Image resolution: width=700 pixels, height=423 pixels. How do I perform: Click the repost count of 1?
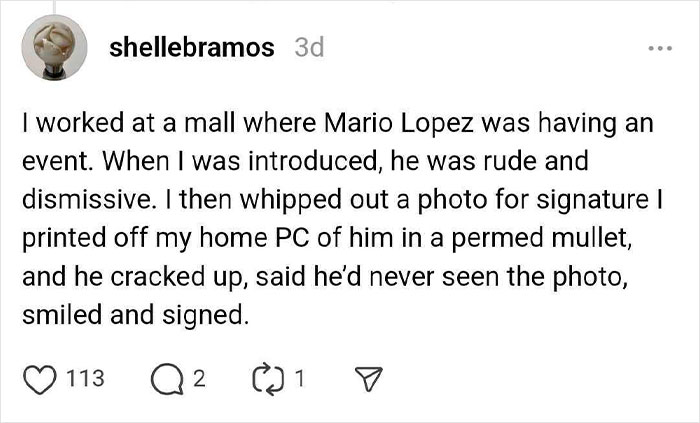point(301,378)
